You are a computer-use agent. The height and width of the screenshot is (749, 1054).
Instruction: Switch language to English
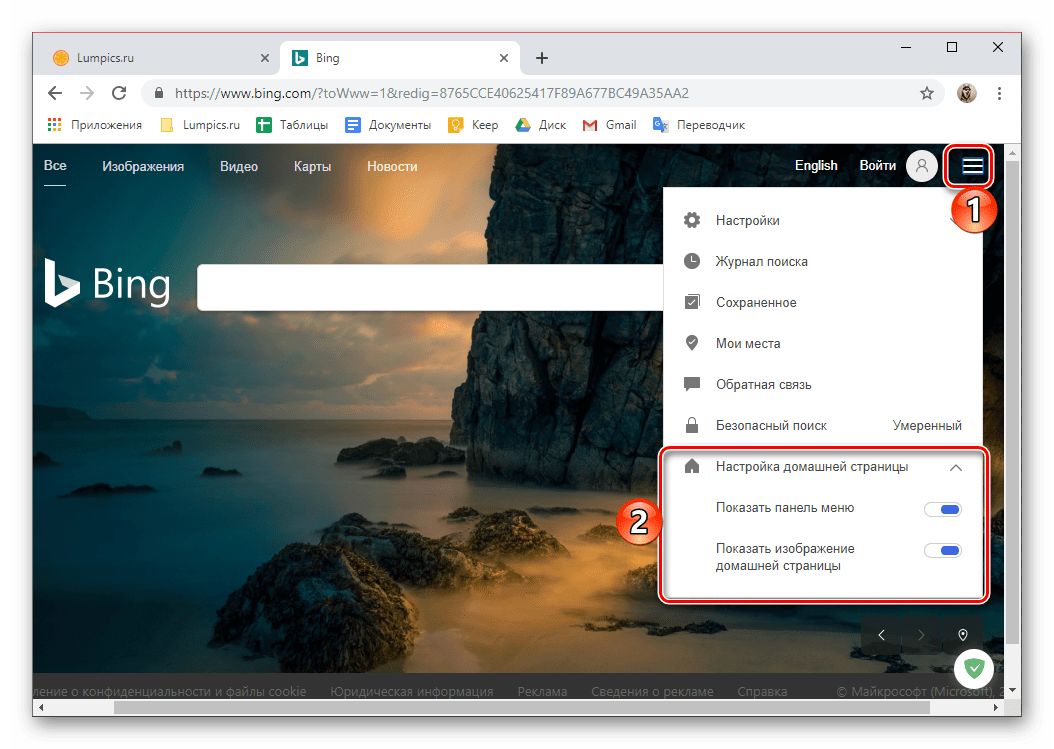[816, 165]
